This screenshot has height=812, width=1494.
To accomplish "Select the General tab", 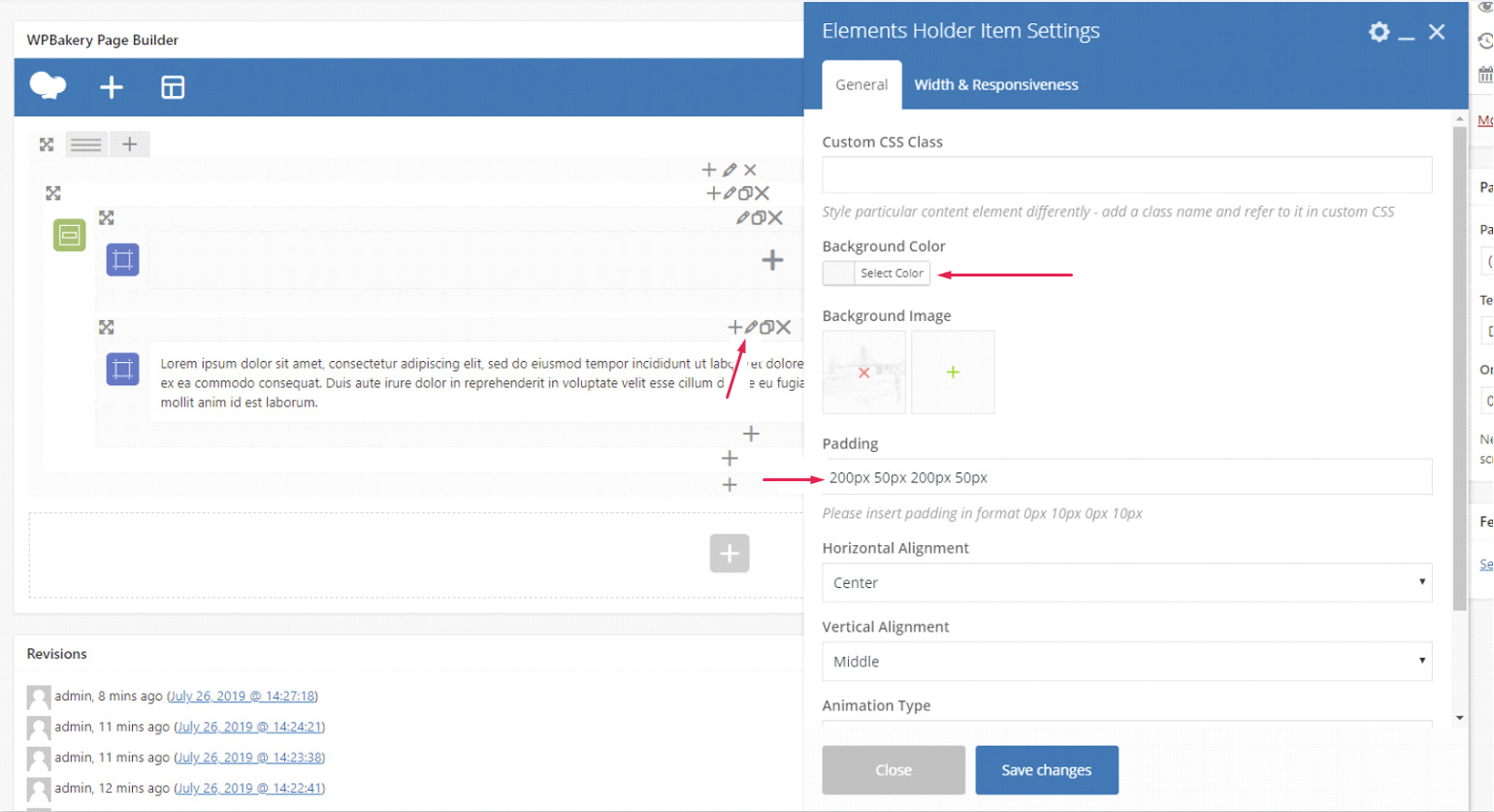I will [x=861, y=85].
